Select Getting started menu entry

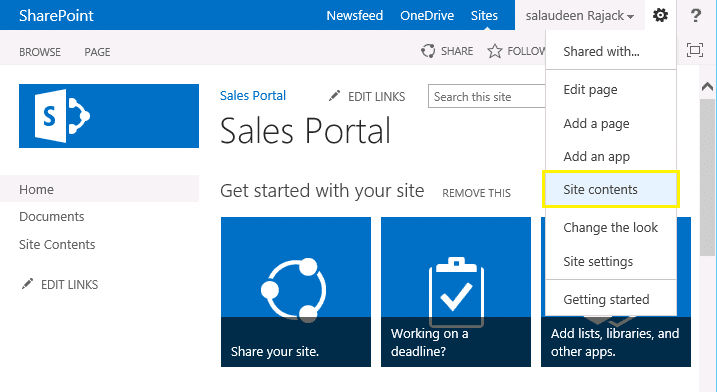coord(611,299)
